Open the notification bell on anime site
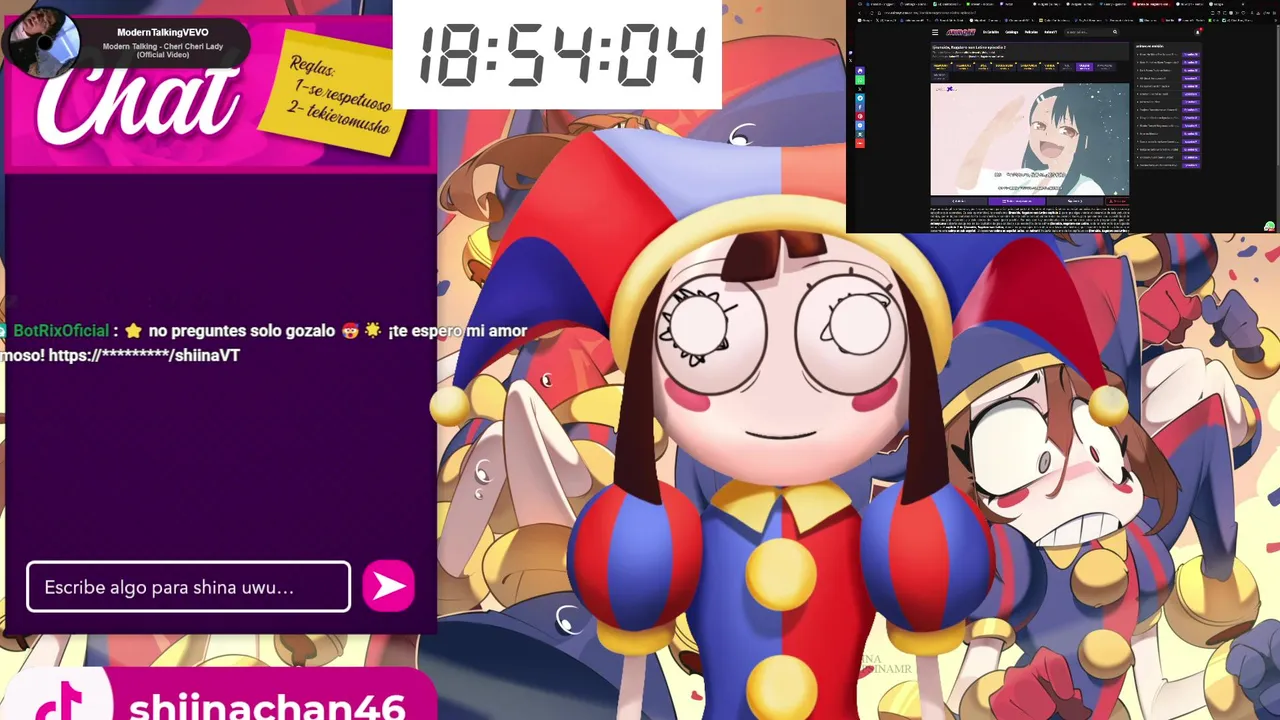Image resolution: width=1280 pixels, height=720 pixels. click(1197, 32)
